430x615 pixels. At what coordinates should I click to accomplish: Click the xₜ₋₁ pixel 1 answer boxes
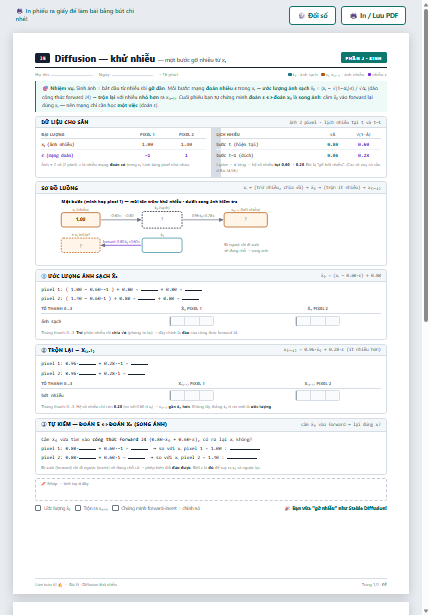pyautogui.click(x=192, y=395)
